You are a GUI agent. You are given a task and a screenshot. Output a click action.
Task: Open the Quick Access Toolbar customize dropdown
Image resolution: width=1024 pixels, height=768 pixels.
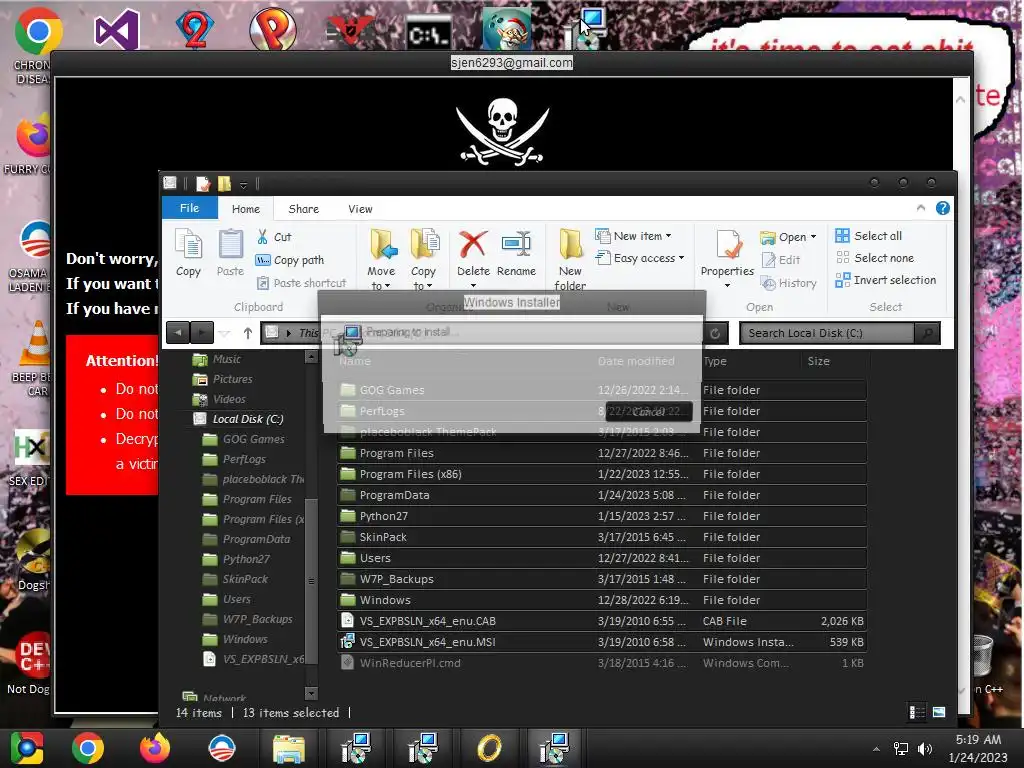[244, 185]
